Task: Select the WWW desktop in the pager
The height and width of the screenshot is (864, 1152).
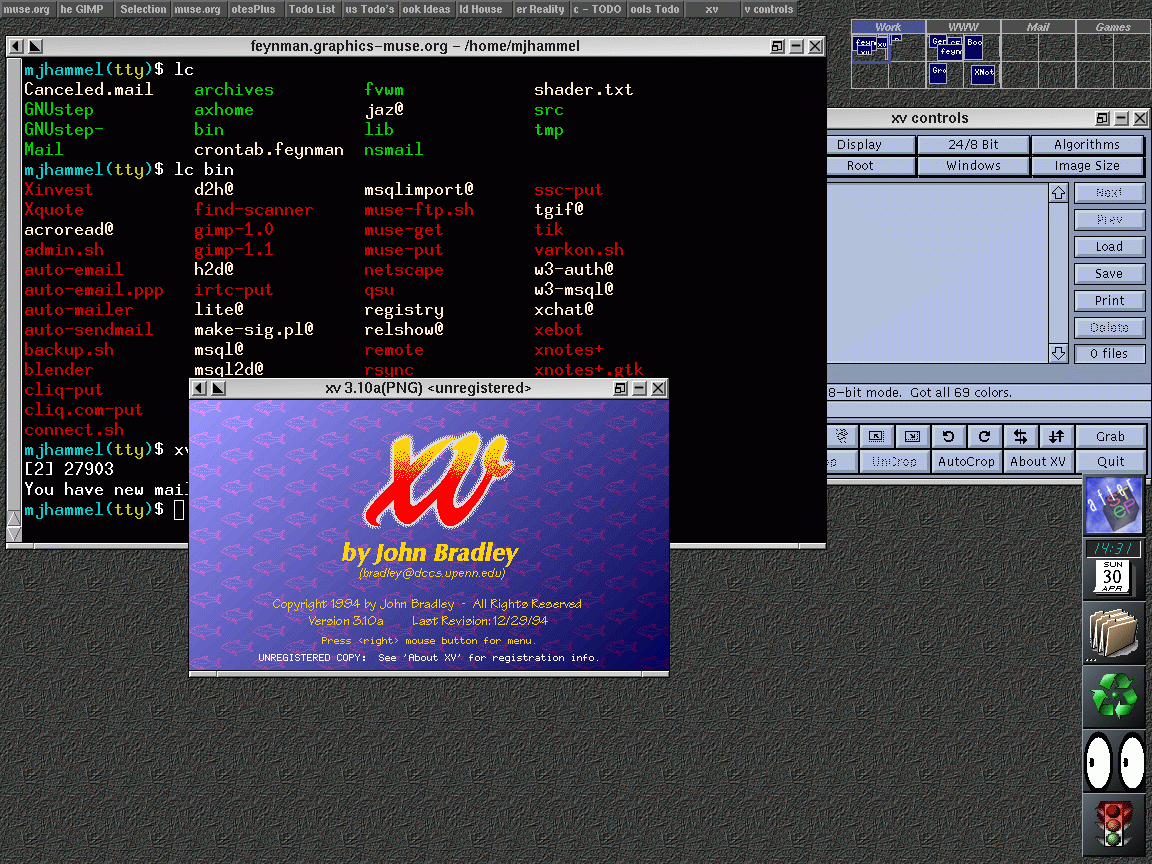Action: tap(963, 27)
